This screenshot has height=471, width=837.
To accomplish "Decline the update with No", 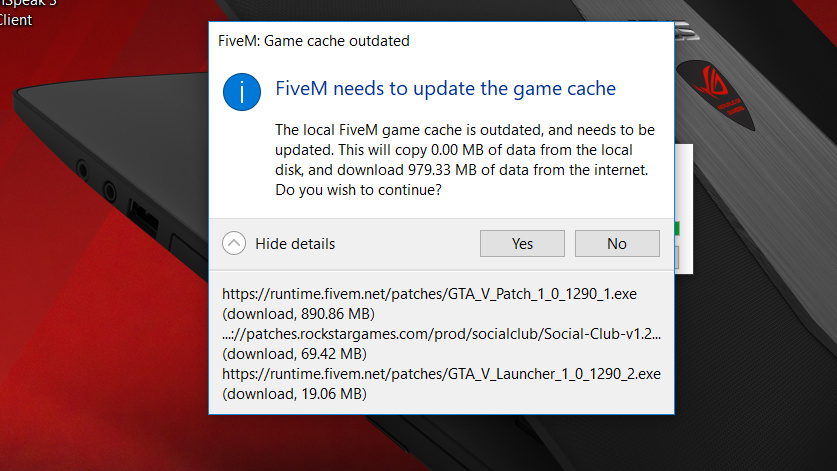I will click(x=617, y=243).
